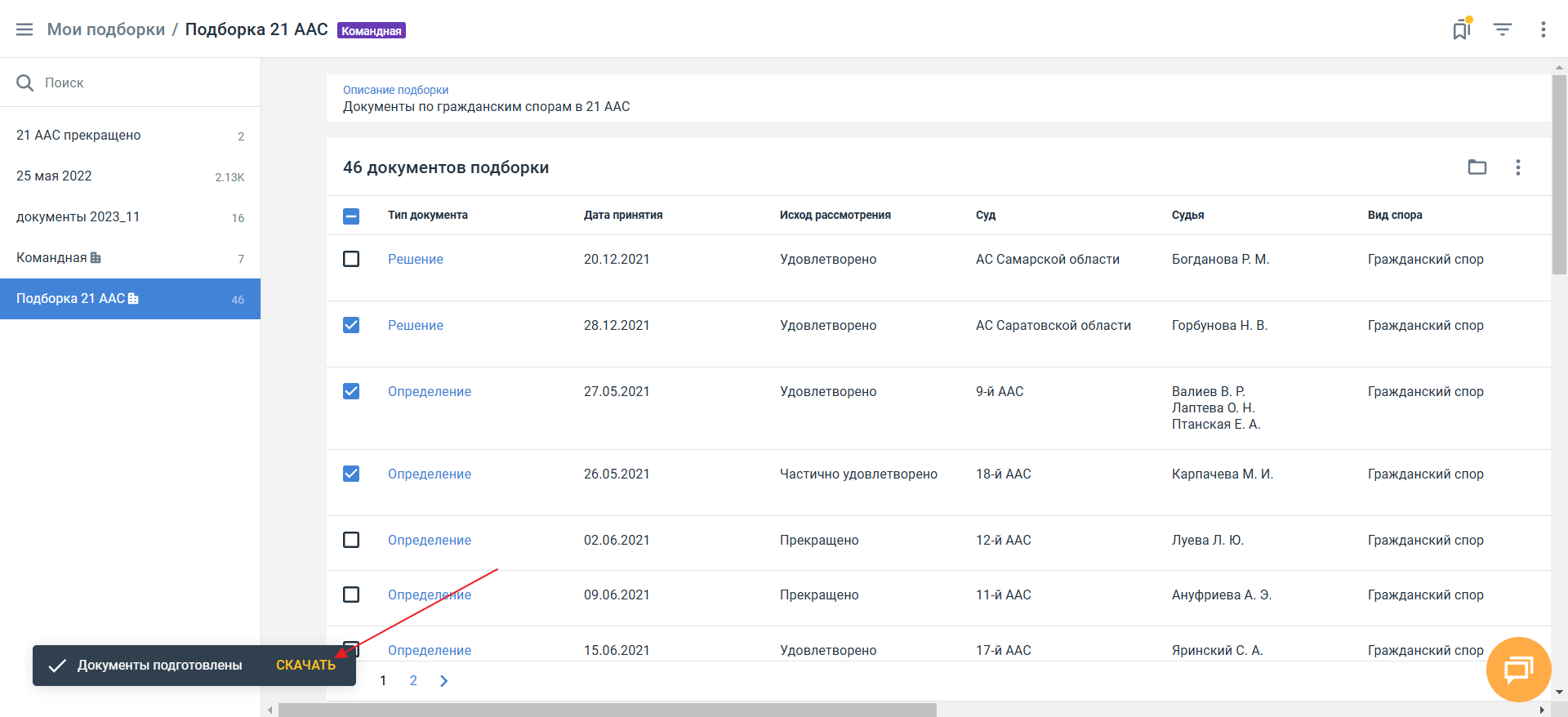Click judge 'Луева Л. Ю.' cell
This screenshot has height=717, width=1568.
click(x=1208, y=540)
